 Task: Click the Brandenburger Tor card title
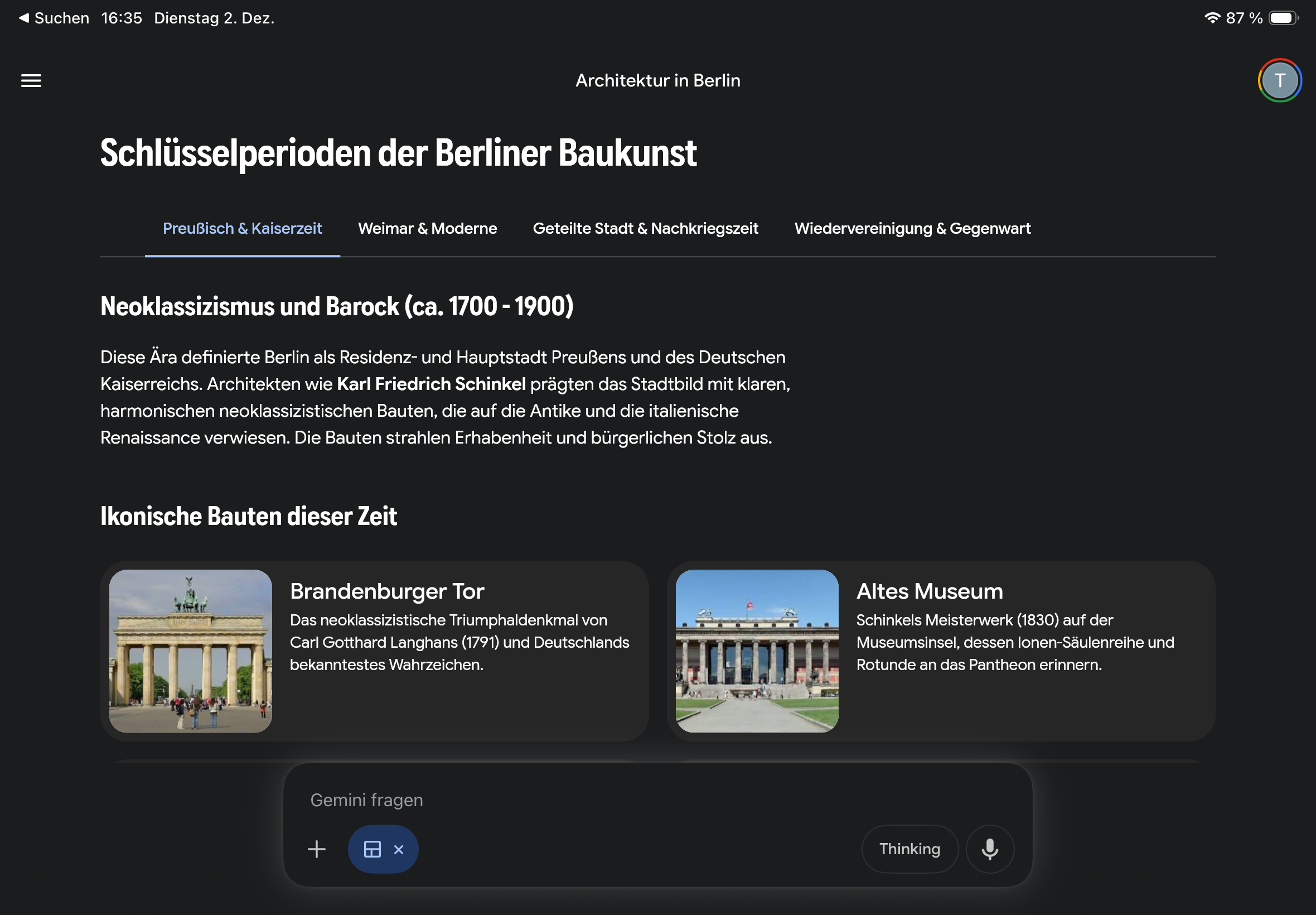pyautogui.click(x=387, y=591)
